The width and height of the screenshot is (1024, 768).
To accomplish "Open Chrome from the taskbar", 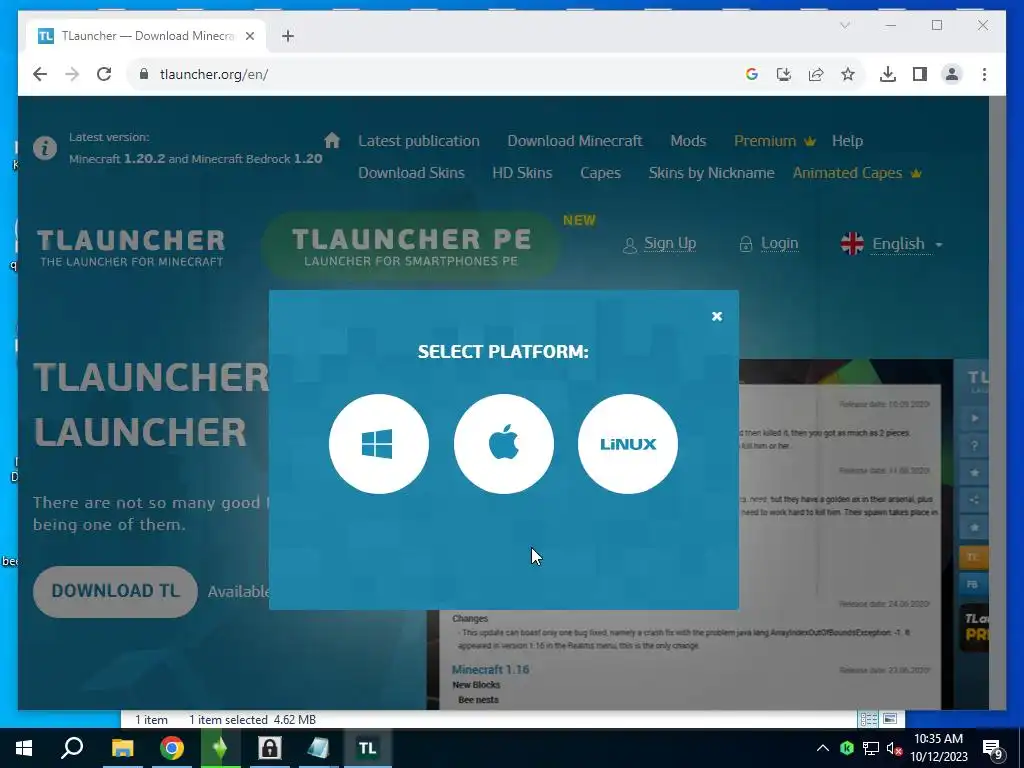I will pos(172,748).
